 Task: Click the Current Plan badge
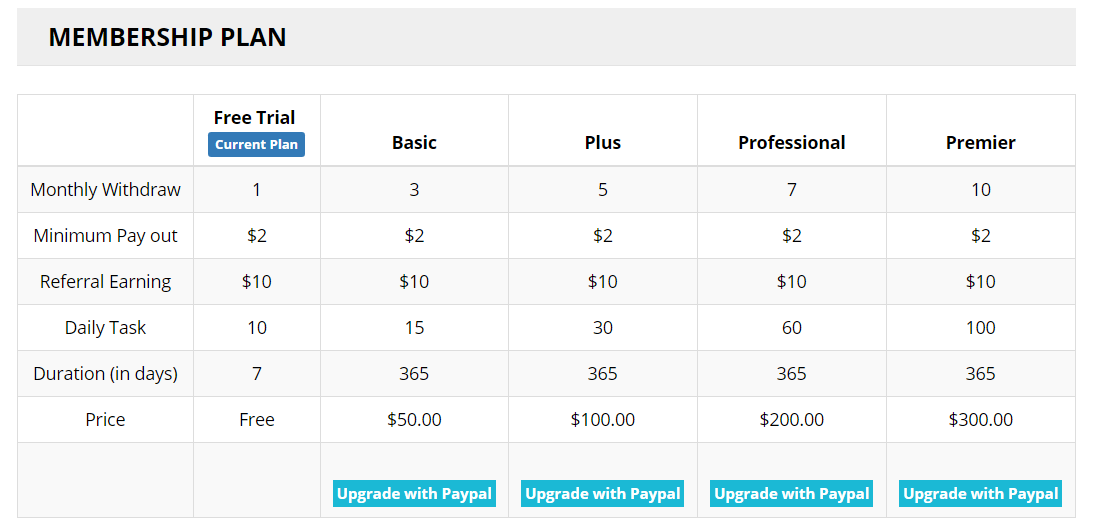point(256,144)
